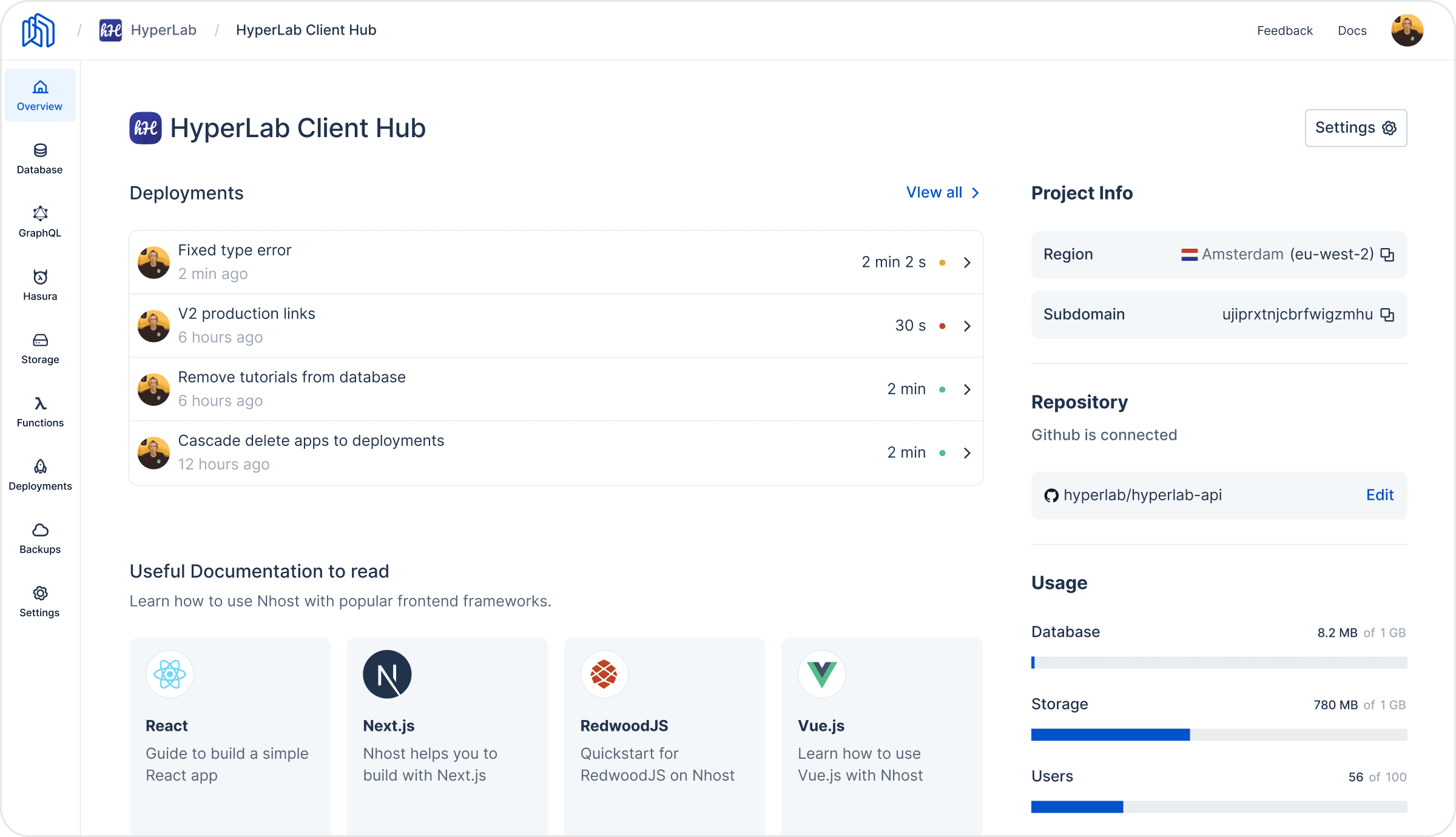This screenshot has width=1456, height=837.
Task: Open the Settings button near the project title
Action: coord(1356,128)
